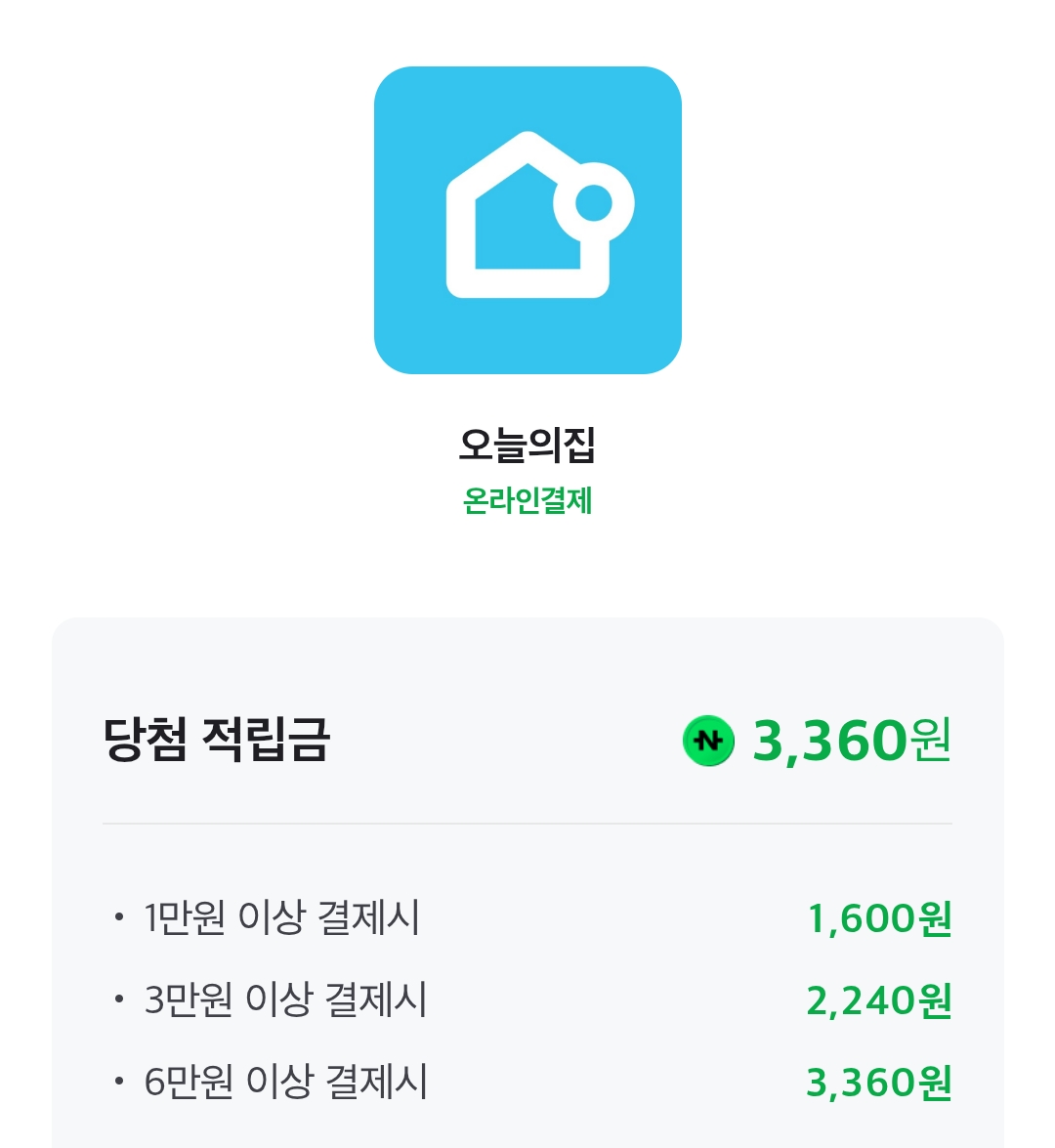Open the 1만원 이상 결제시 row

coord(527,917)
